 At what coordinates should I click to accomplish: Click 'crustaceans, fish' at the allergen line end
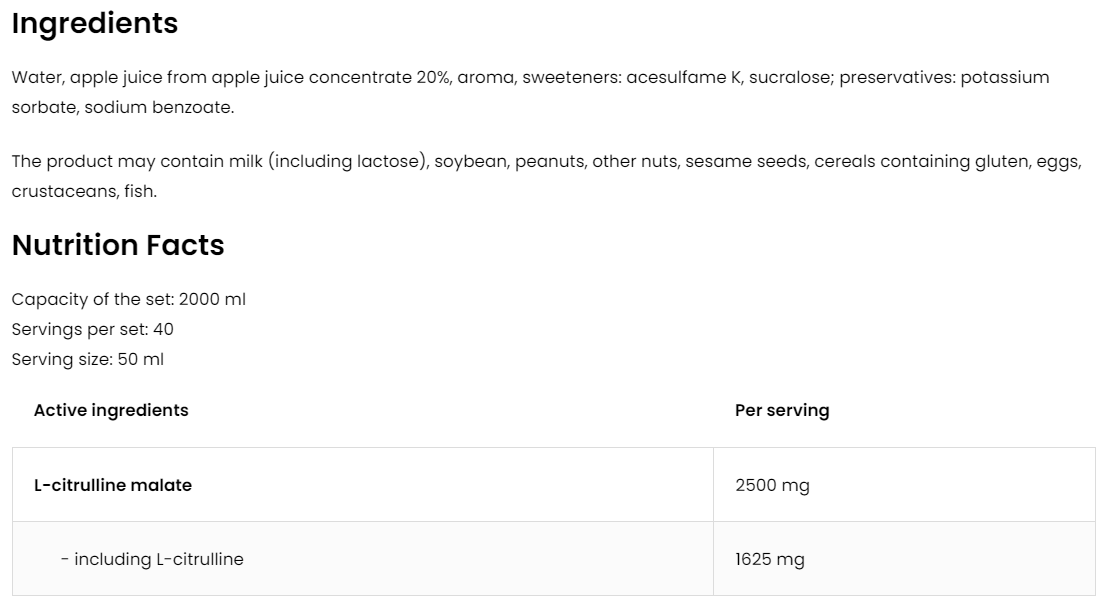pos(84,191)
